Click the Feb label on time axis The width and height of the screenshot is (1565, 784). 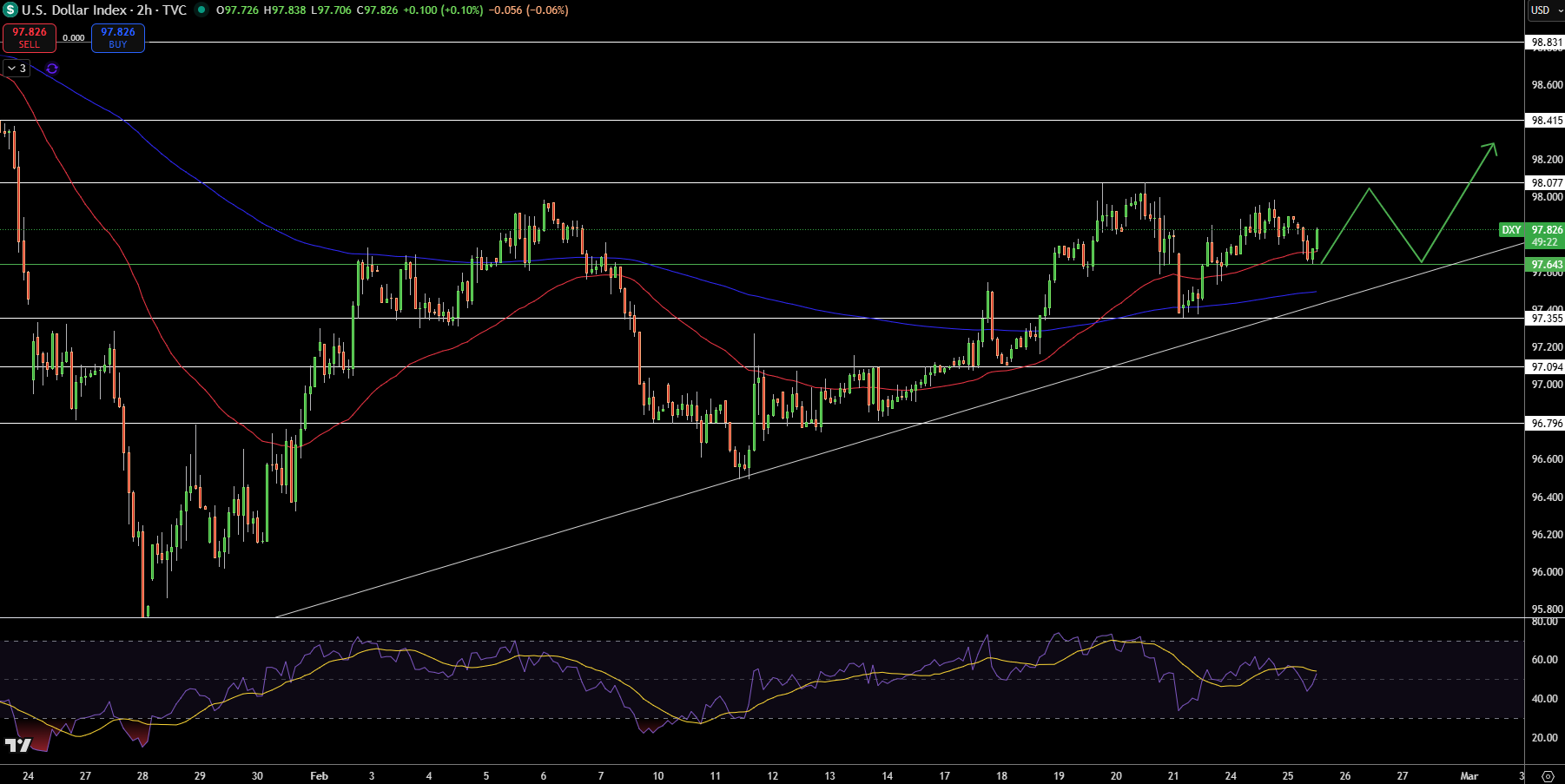coord(319,776)
